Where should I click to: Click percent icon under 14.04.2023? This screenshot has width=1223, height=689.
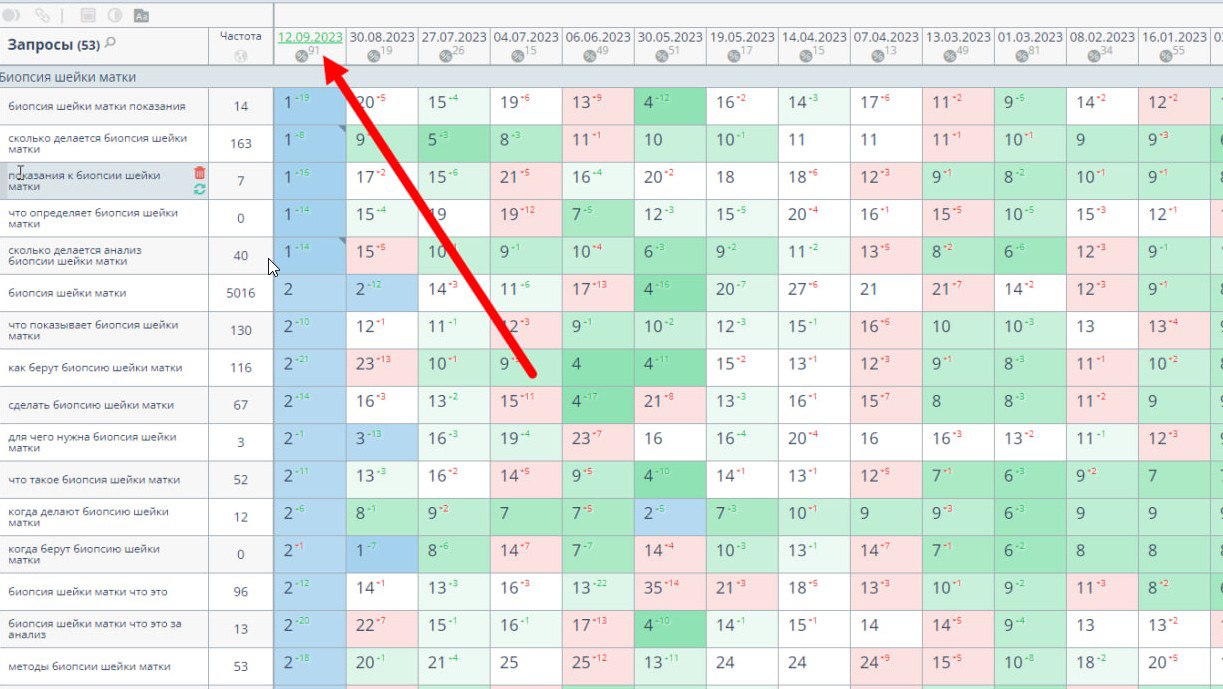pos(806,56)
